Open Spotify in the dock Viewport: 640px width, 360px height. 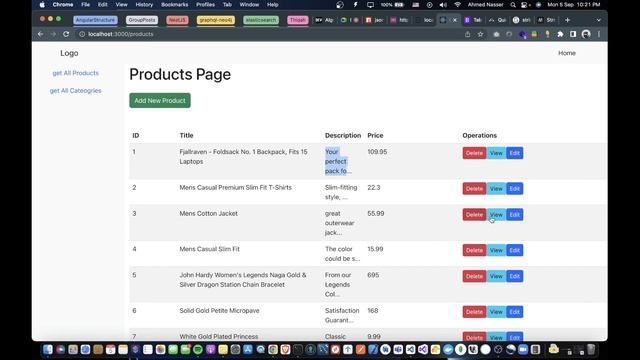pyautogui.click(x=198, y=349)
